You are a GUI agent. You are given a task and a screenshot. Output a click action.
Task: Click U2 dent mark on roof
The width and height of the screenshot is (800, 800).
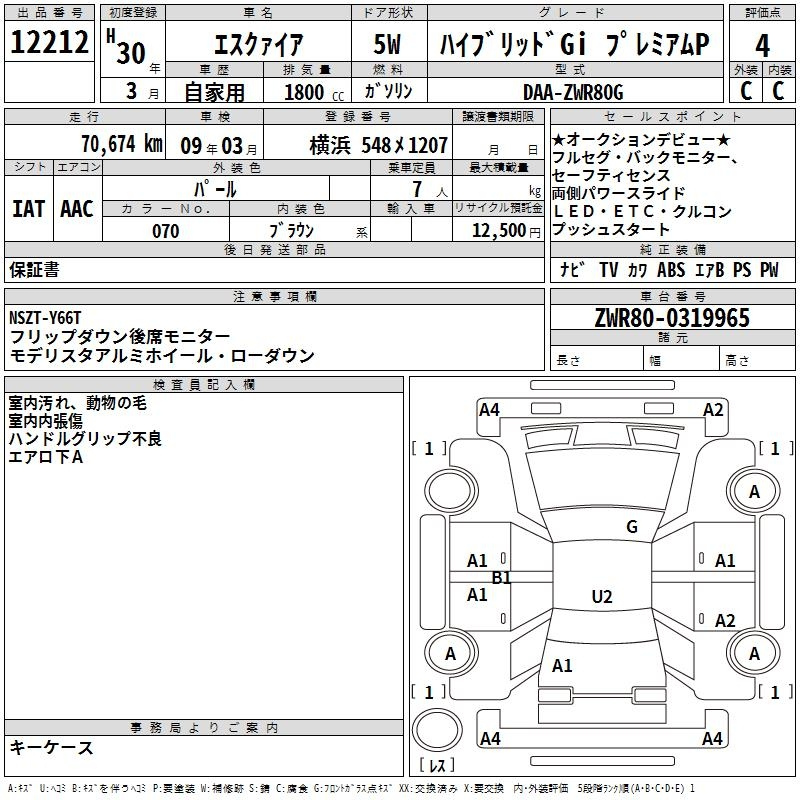[x=602, y=596]
